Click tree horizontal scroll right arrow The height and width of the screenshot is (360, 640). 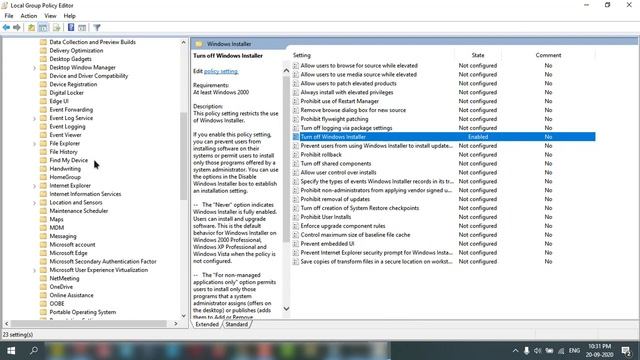pos(176,324)
